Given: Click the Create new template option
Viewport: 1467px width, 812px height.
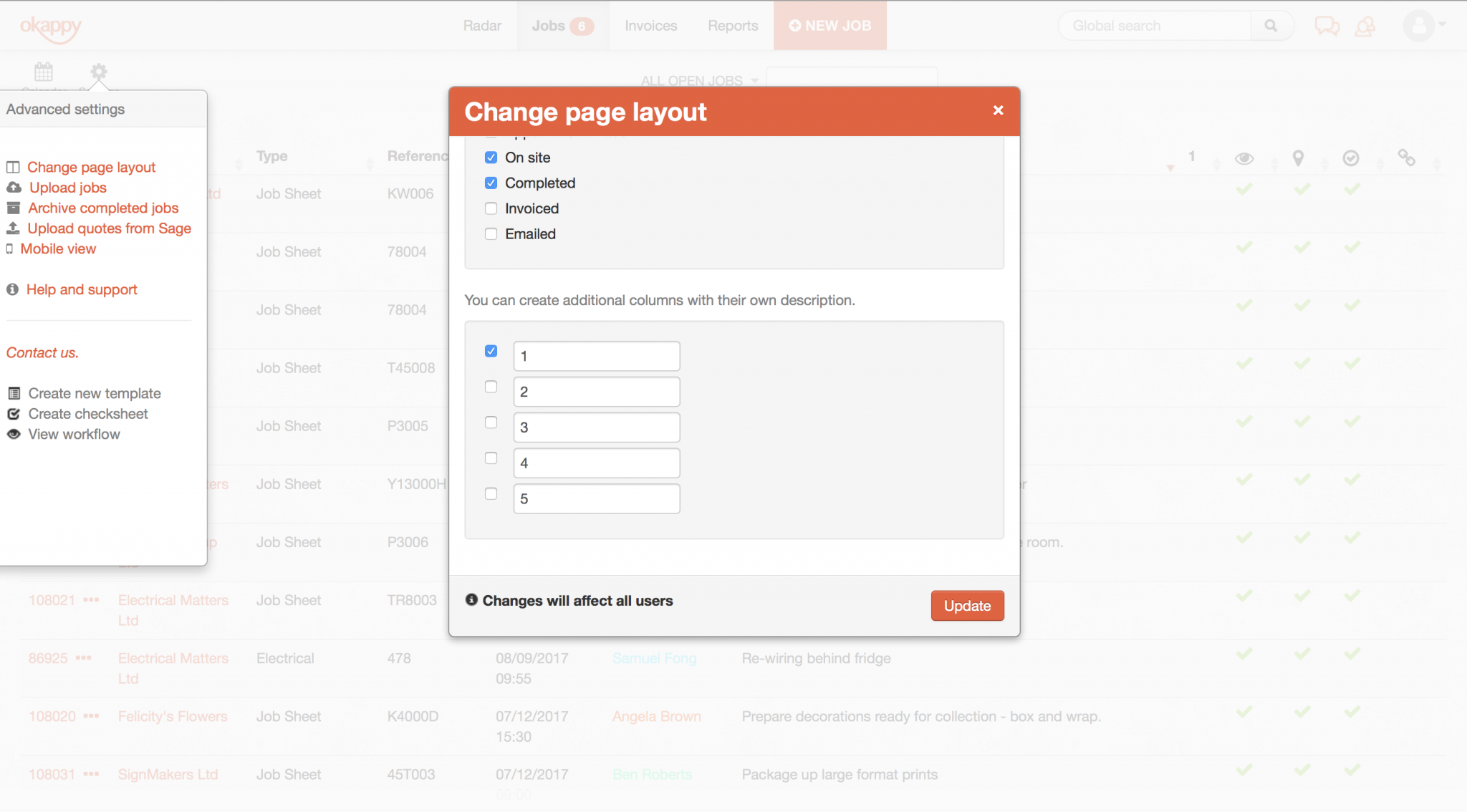Looking at the screenshot, I should click(x=95, y=394).
